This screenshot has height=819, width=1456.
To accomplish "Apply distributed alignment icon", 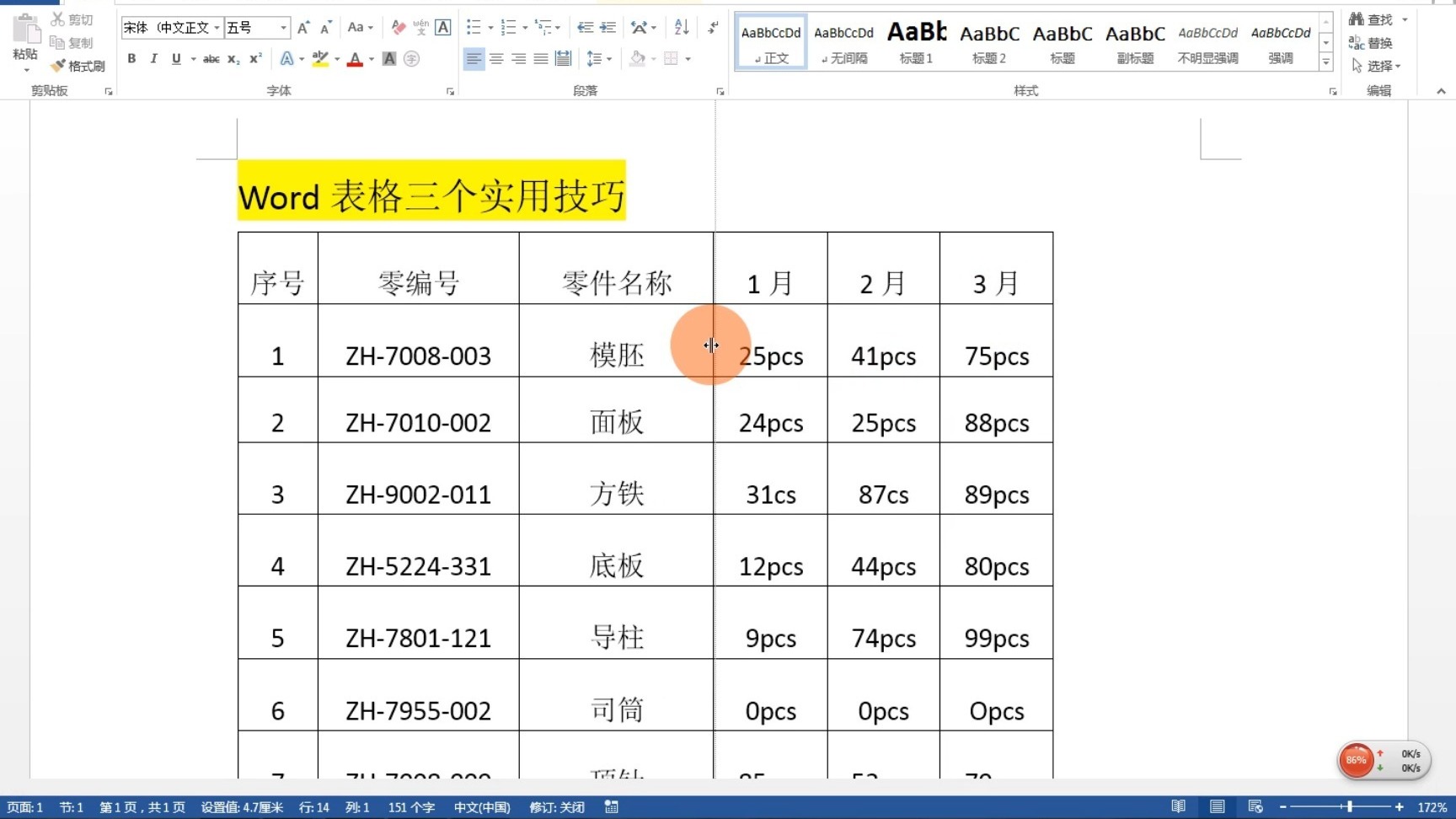I will pyautogui.click(x=563, y=58).
